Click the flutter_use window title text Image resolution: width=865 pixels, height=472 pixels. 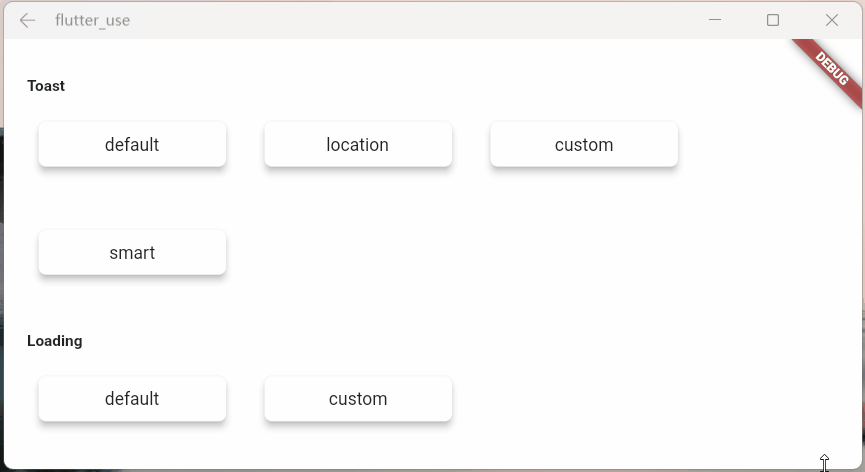[x=93, y=20]
